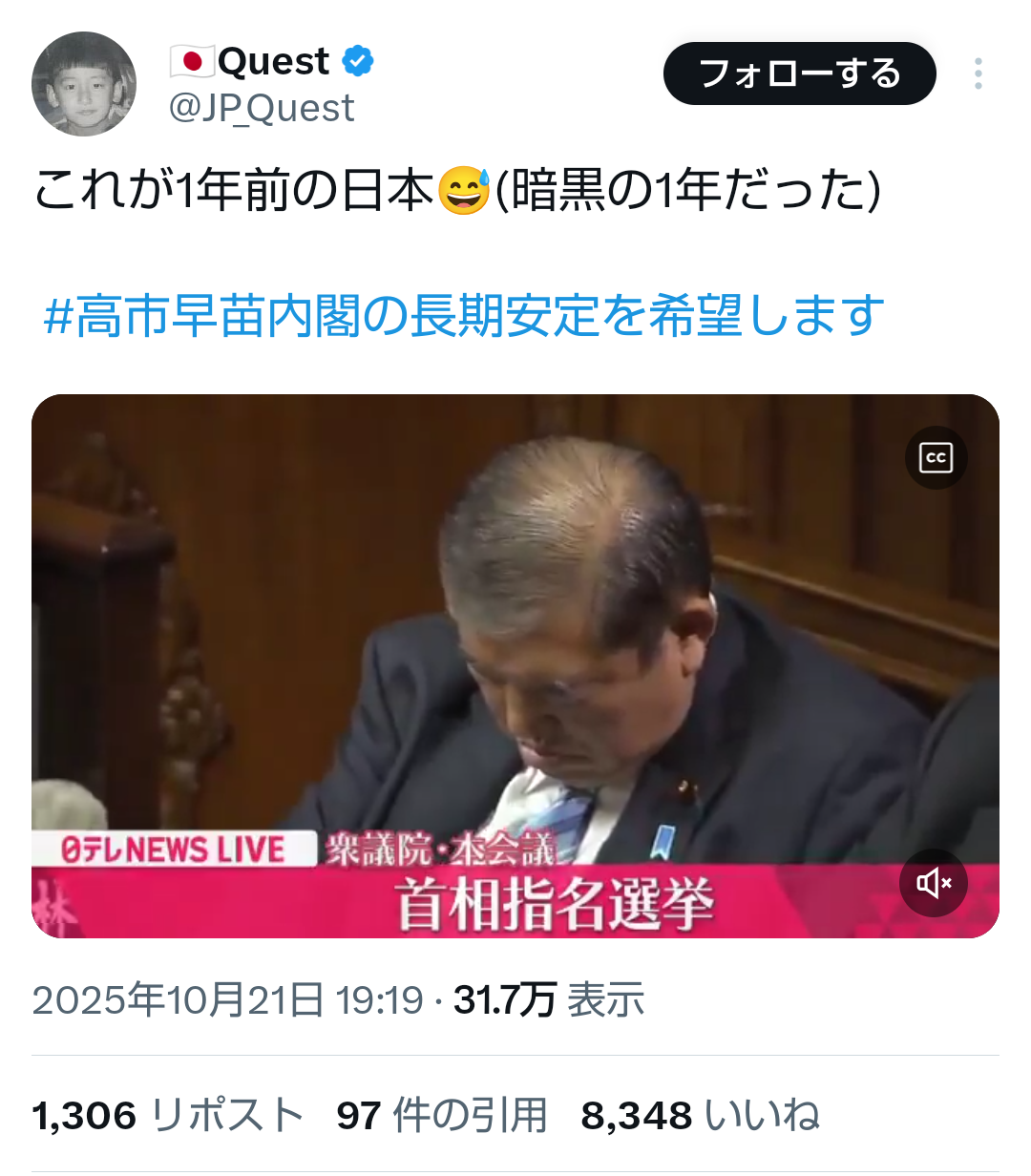The width and height of the screenshot is (1031, 1176).
Task: Open the 97 件の引用 quotes list
Action: pos(442,1115)
